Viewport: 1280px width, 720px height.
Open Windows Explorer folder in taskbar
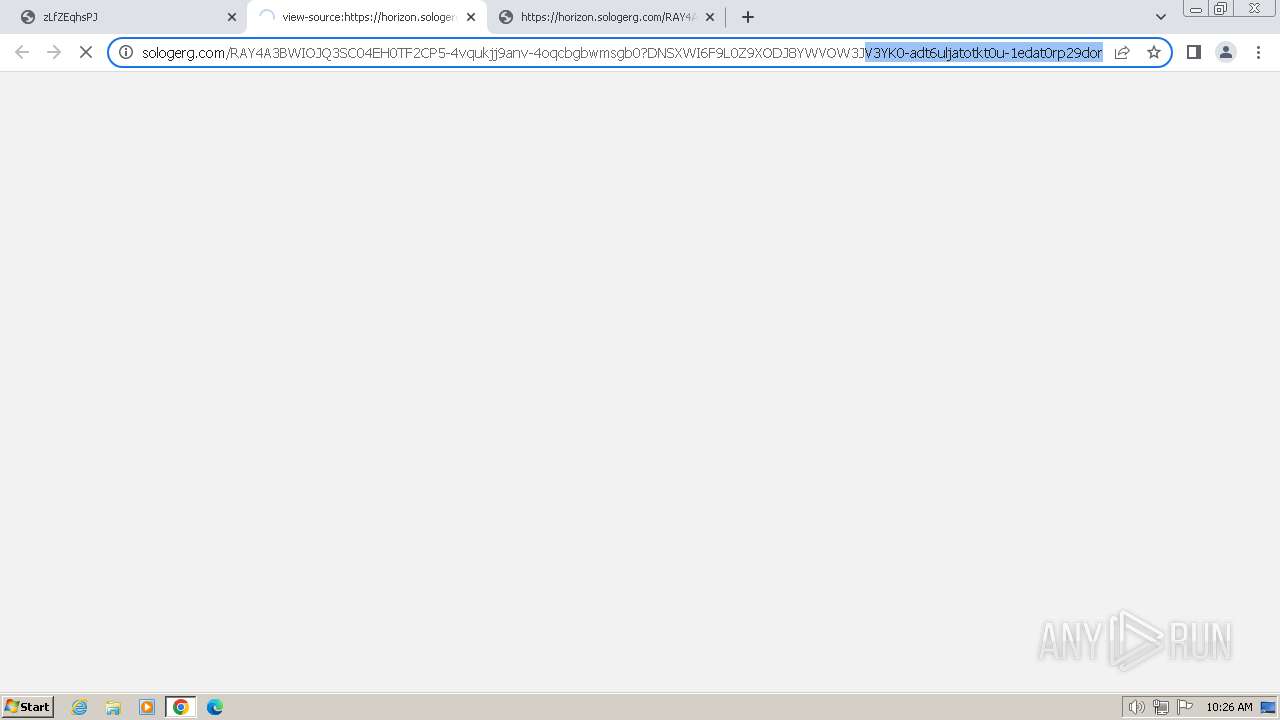pyautogui.click(x=113, y=707)
